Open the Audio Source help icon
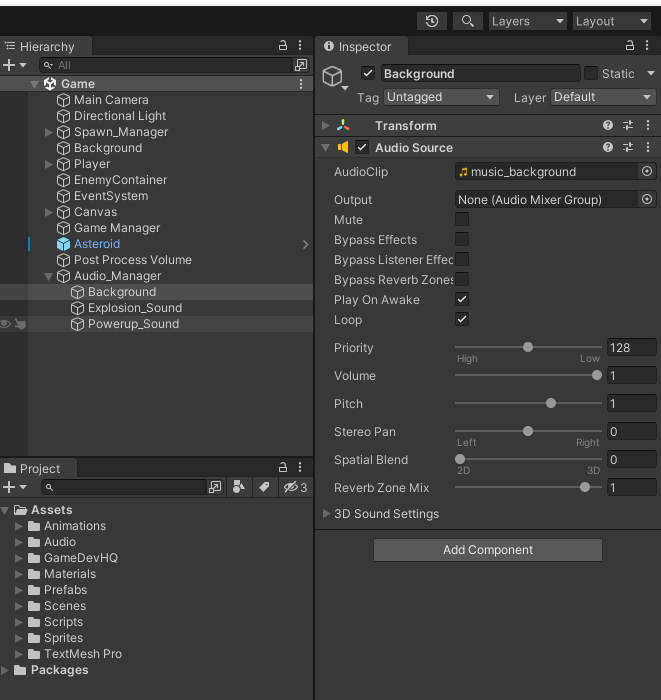This screenshot has height=700, width=661. click(607, 147)
